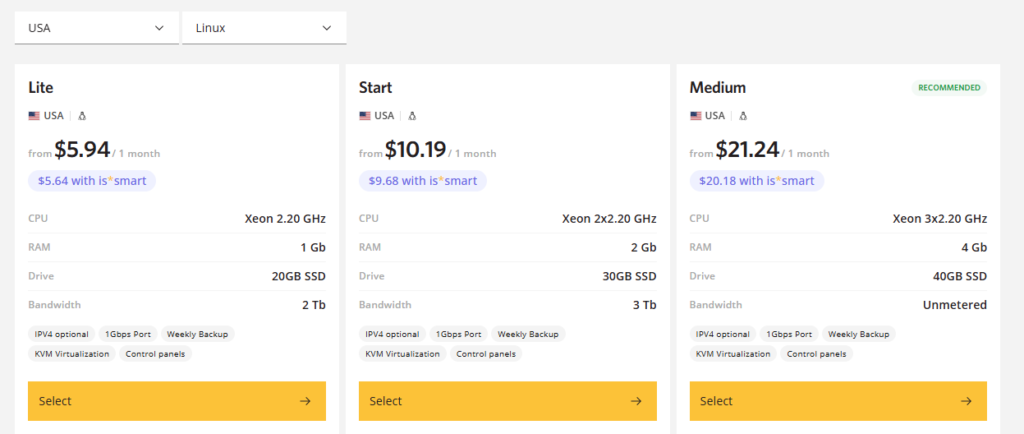Click the Medium plan title
The width and height of the screenshot is (1024, 434).
click(x=718, y=87)
